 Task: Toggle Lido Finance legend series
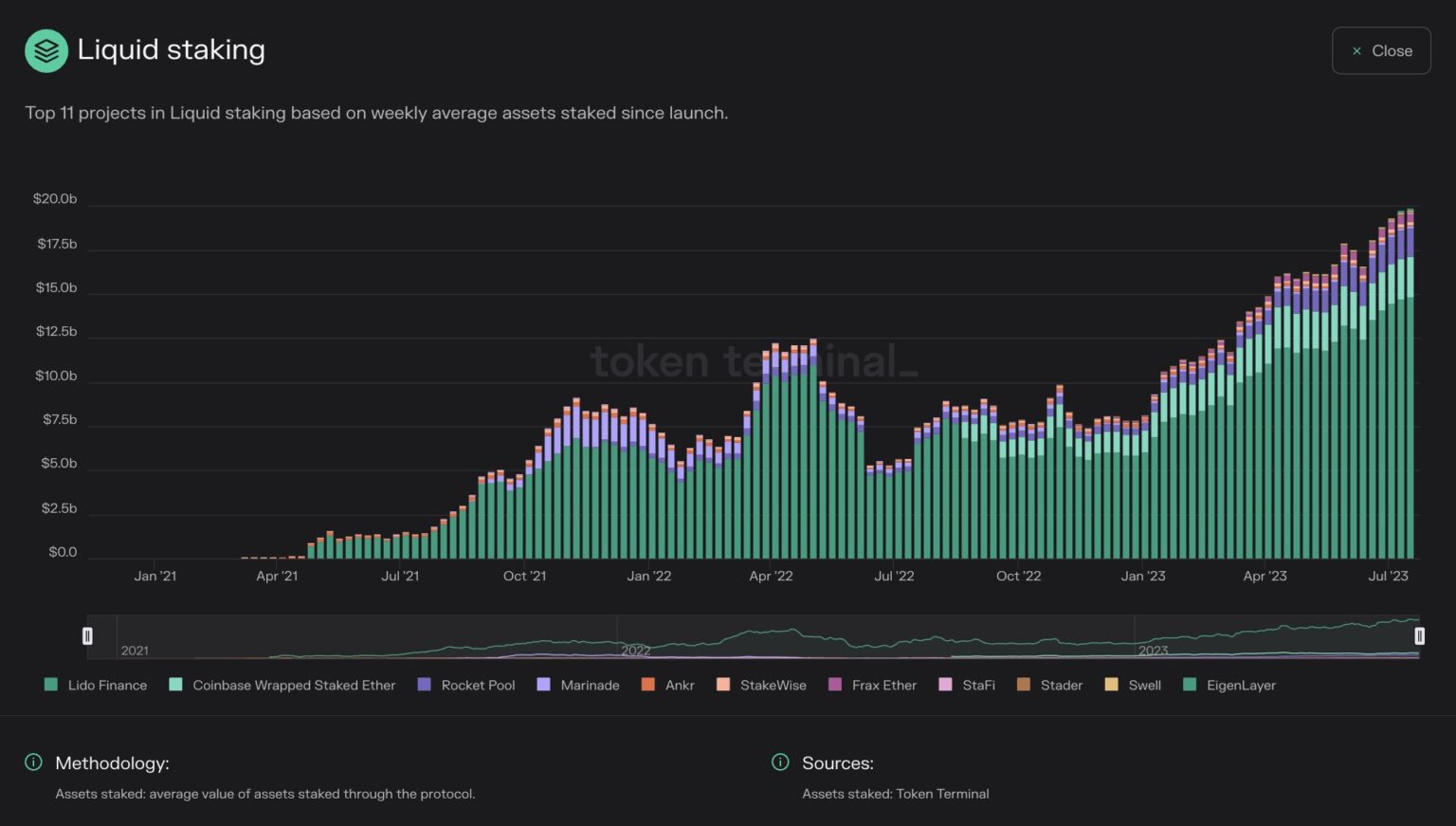(96, 685)
